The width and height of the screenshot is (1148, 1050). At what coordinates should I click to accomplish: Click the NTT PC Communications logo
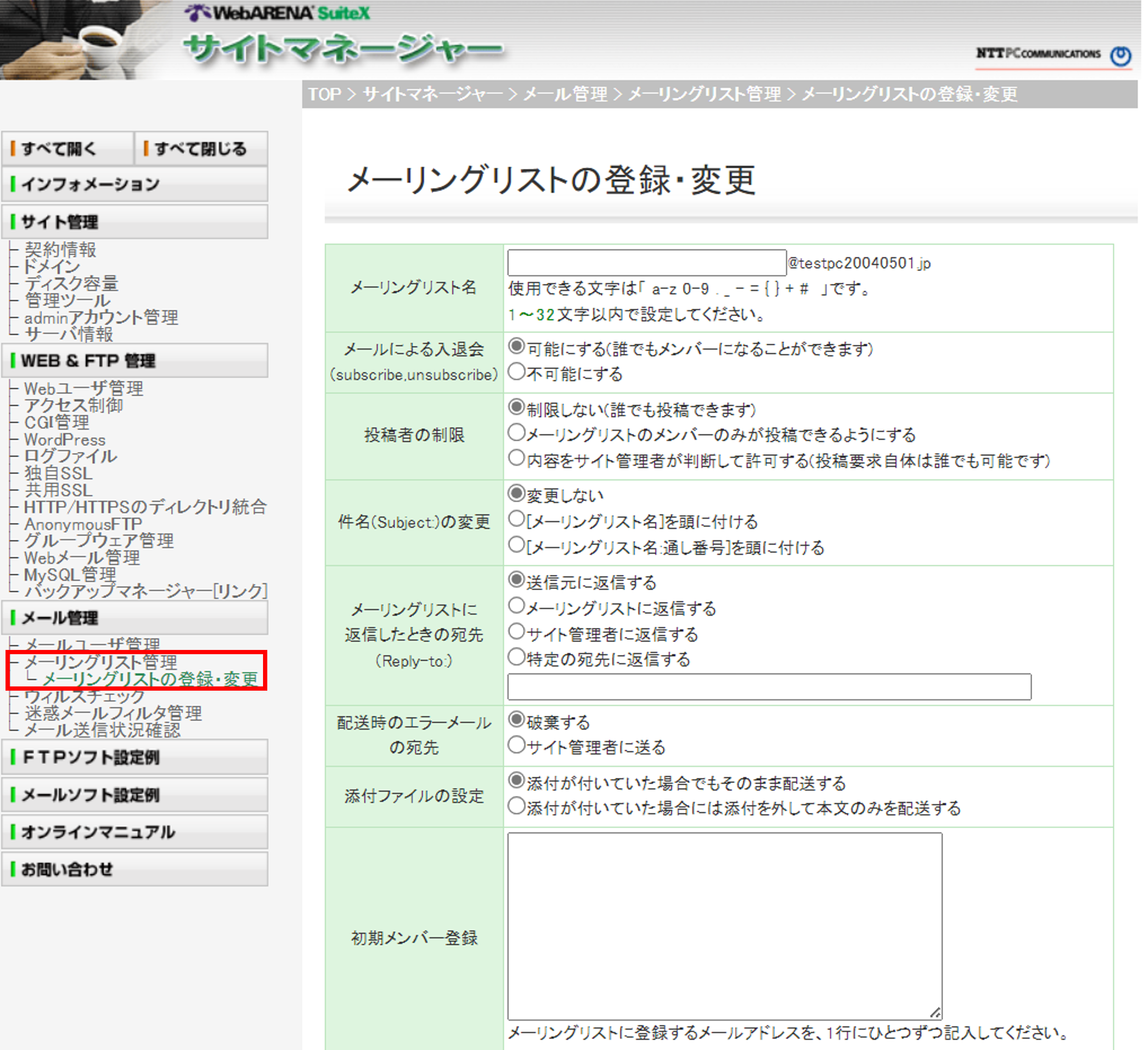pyautogui.click(x=1038, y=53)
